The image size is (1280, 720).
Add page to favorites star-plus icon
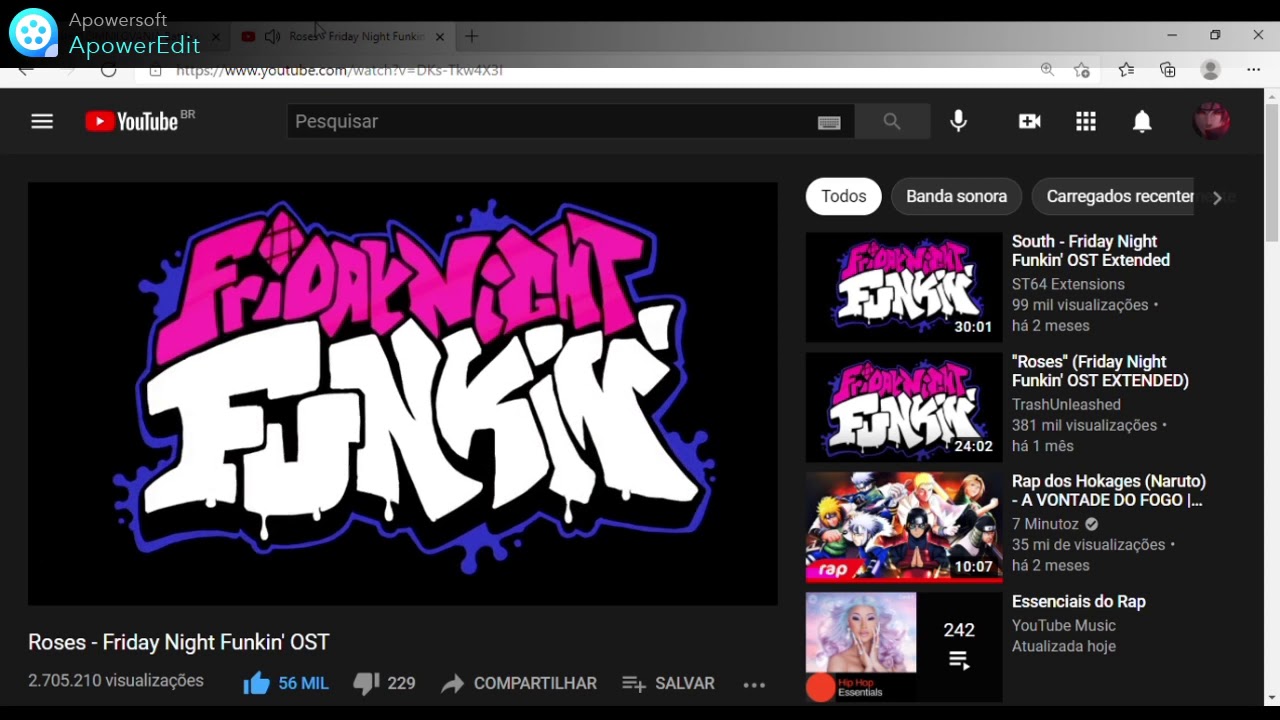coord(1082,70)
